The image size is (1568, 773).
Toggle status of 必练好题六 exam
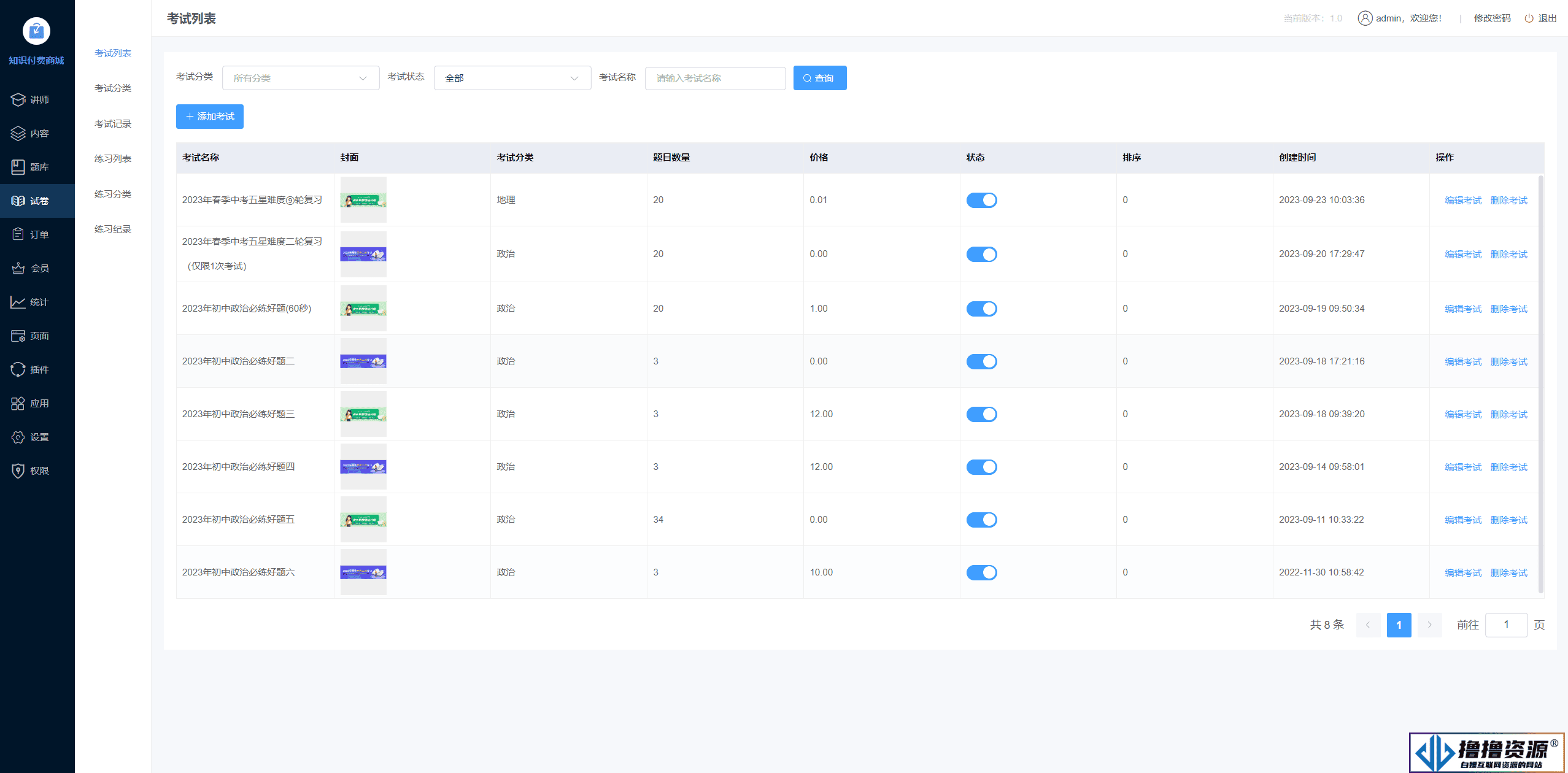pyautogui.click(x=982, y=572)
